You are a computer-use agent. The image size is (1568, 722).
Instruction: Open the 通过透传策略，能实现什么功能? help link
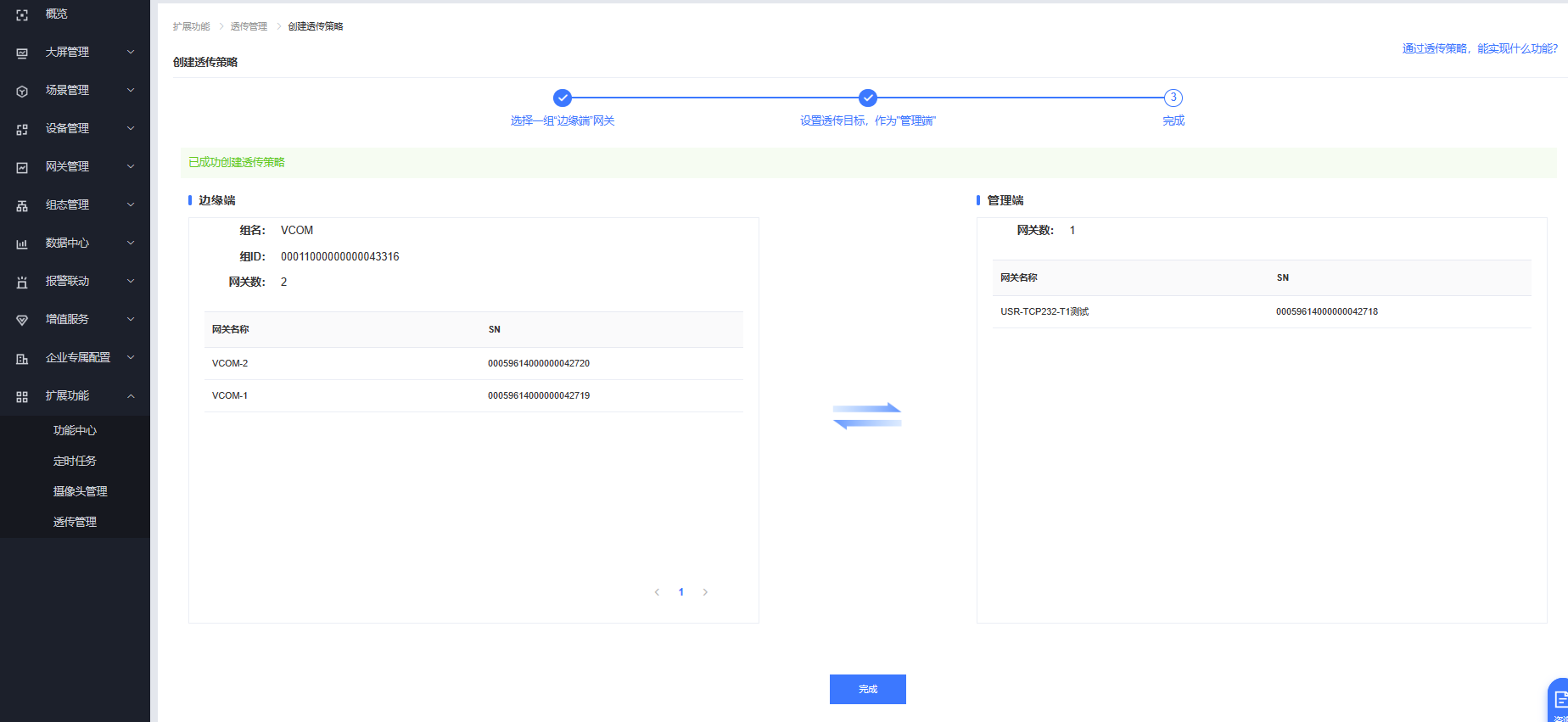[x=1479, y=48]
